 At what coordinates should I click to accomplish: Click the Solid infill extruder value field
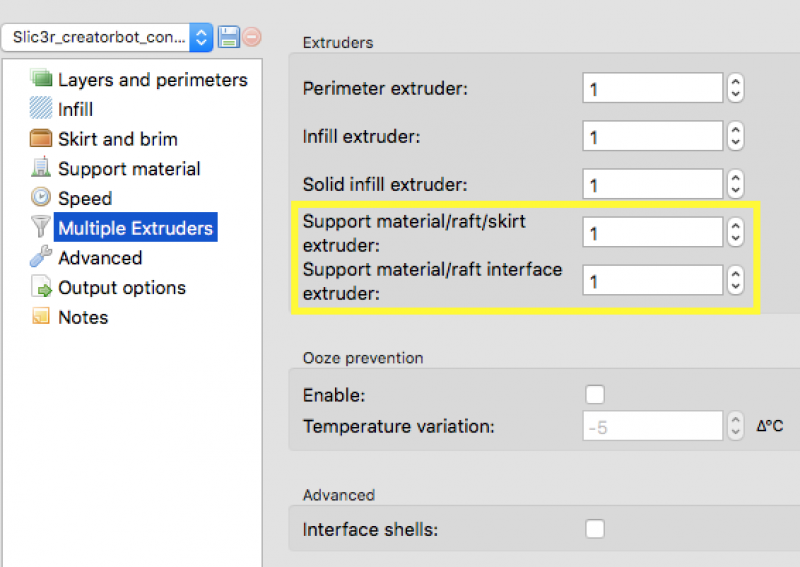pyautogui.click(x=652, y=185)
